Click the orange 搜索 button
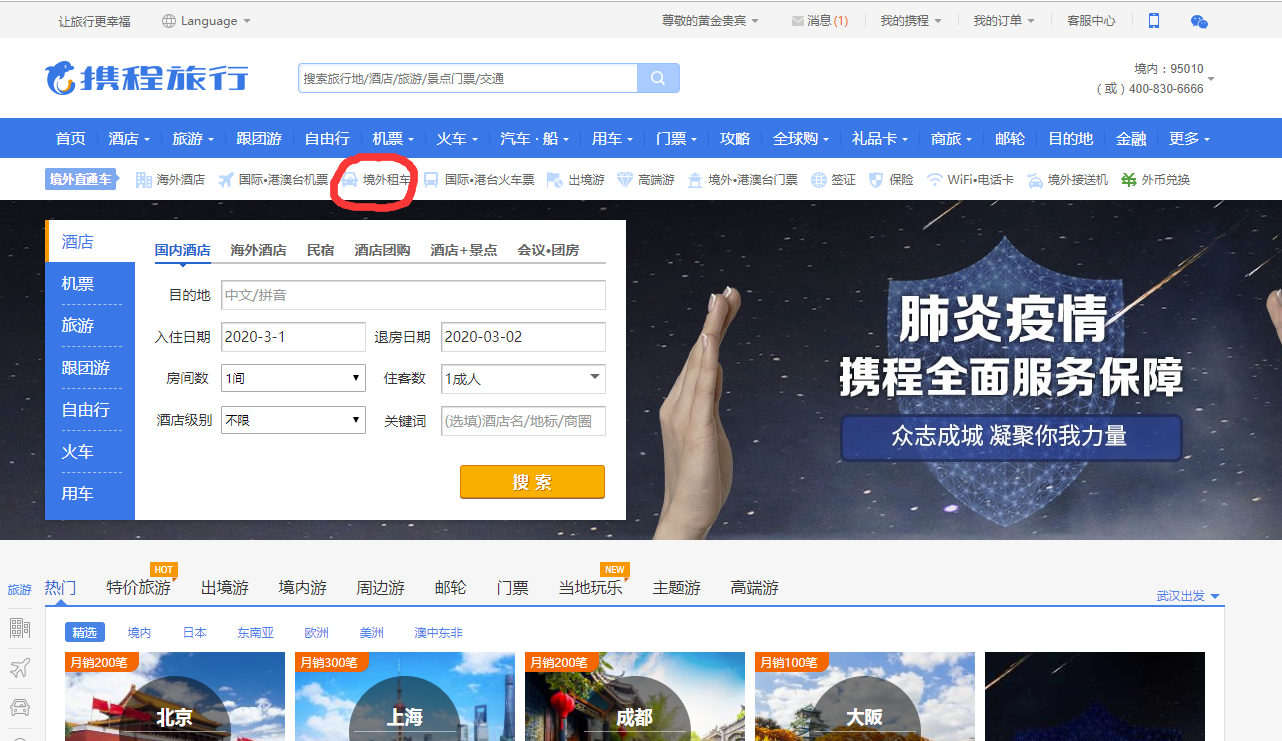 [532, 482]
